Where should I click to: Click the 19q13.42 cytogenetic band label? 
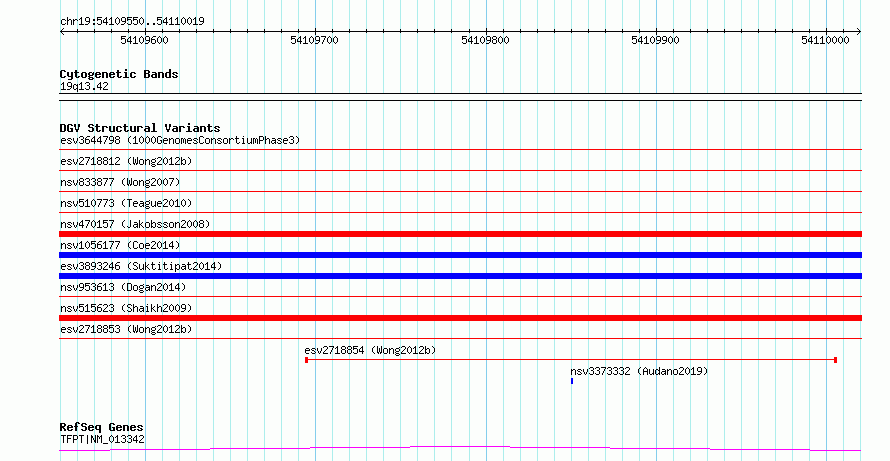[84, 87]
